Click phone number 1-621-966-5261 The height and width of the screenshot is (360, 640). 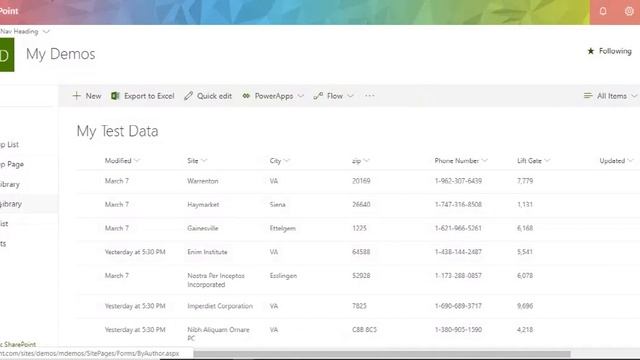coord(458,228)
